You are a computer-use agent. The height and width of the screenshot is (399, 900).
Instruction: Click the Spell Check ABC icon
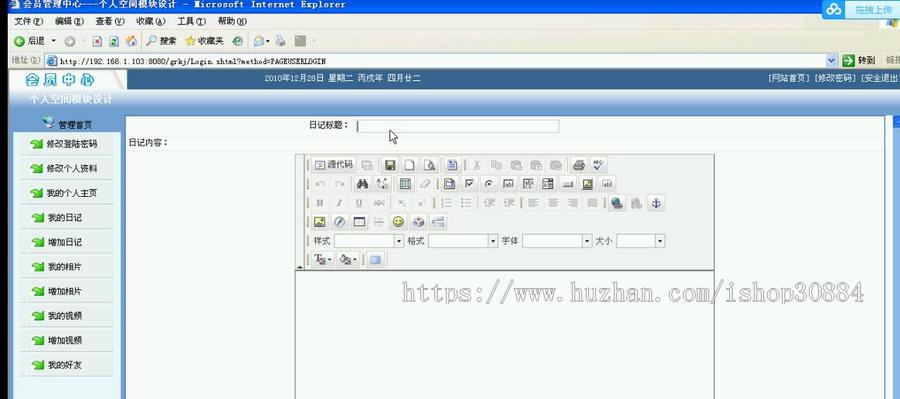[598, 165]
